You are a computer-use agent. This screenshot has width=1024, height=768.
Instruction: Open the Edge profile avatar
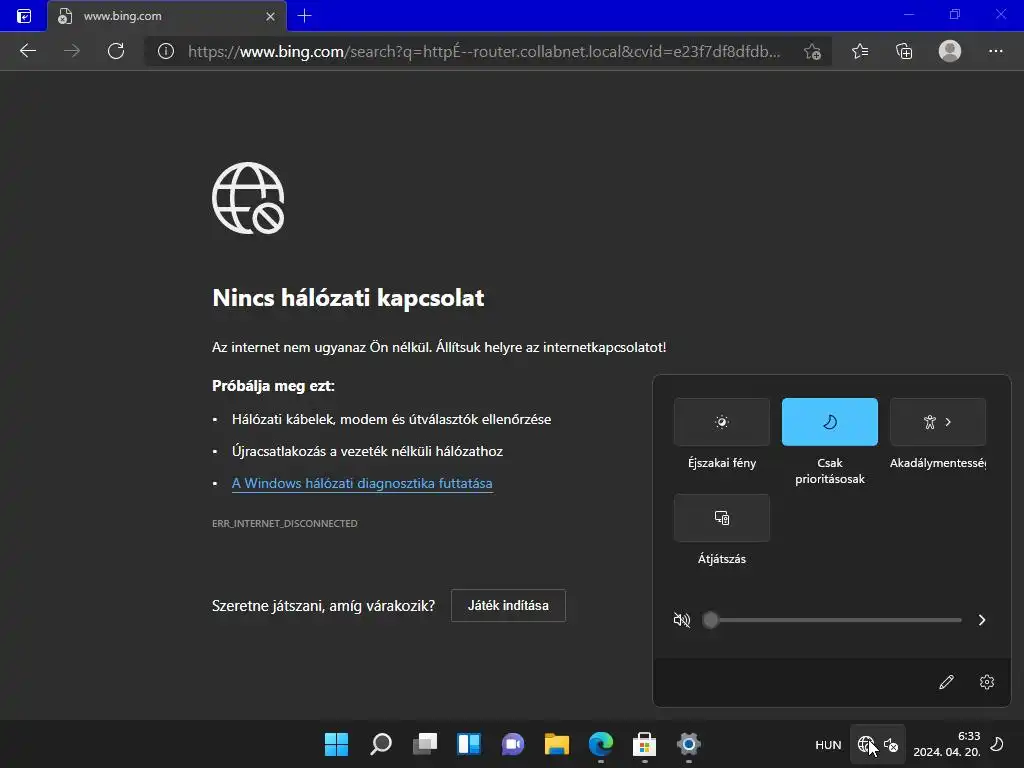950,51
